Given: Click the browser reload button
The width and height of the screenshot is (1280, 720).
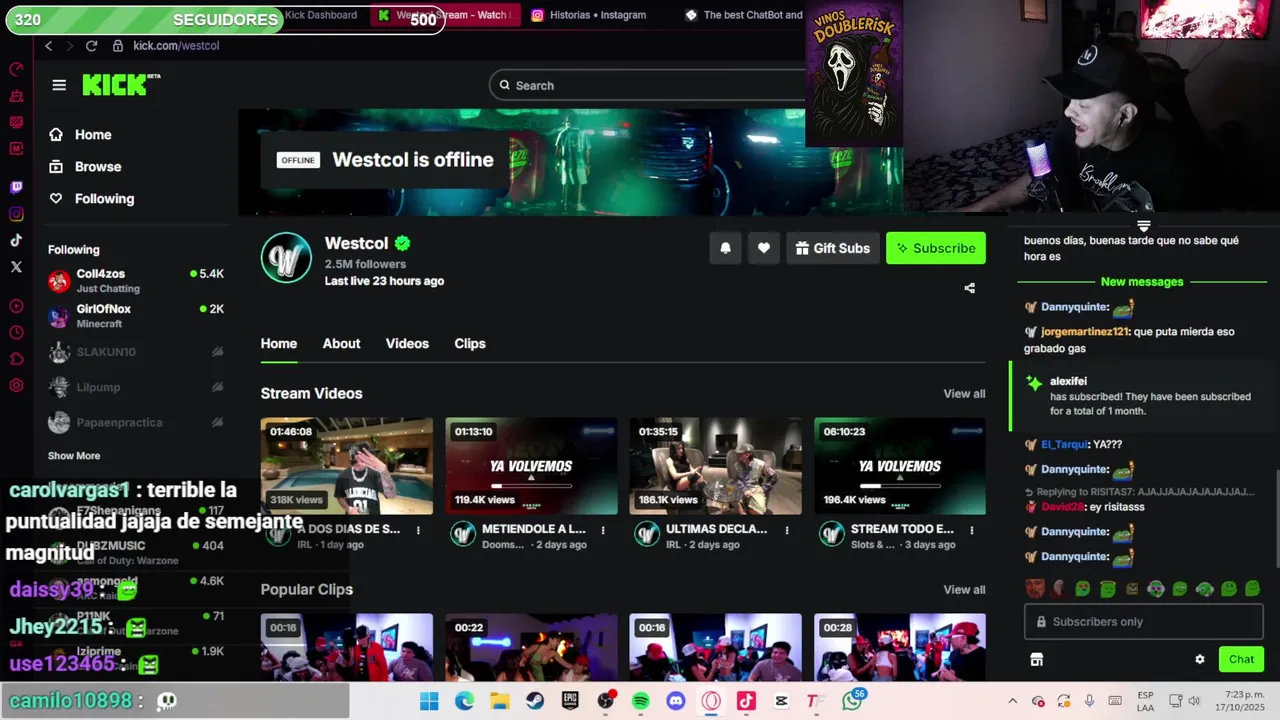Looking at the screenshot, I should 91,45.
